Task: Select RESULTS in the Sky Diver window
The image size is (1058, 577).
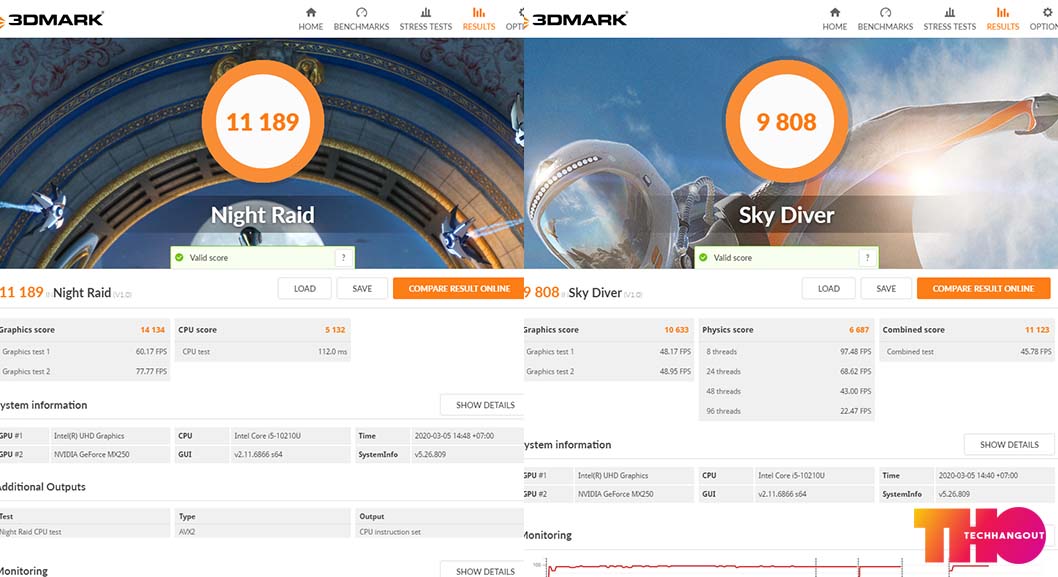Action: point(1003,19)
